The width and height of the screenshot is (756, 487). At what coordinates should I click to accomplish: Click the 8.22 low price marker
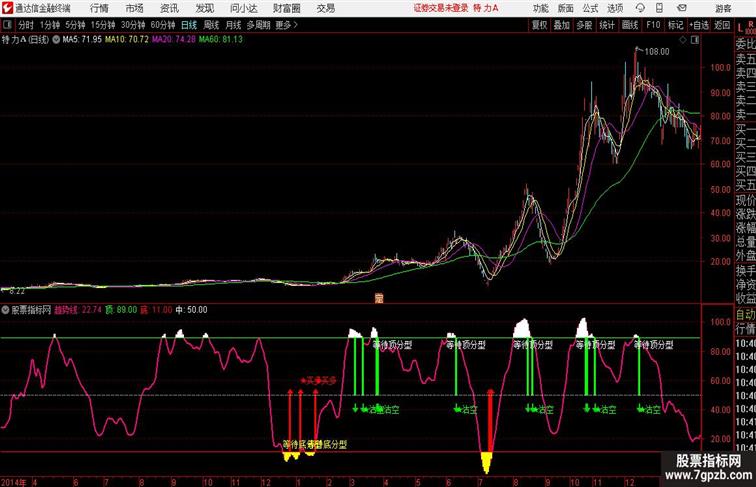[17, 291]
